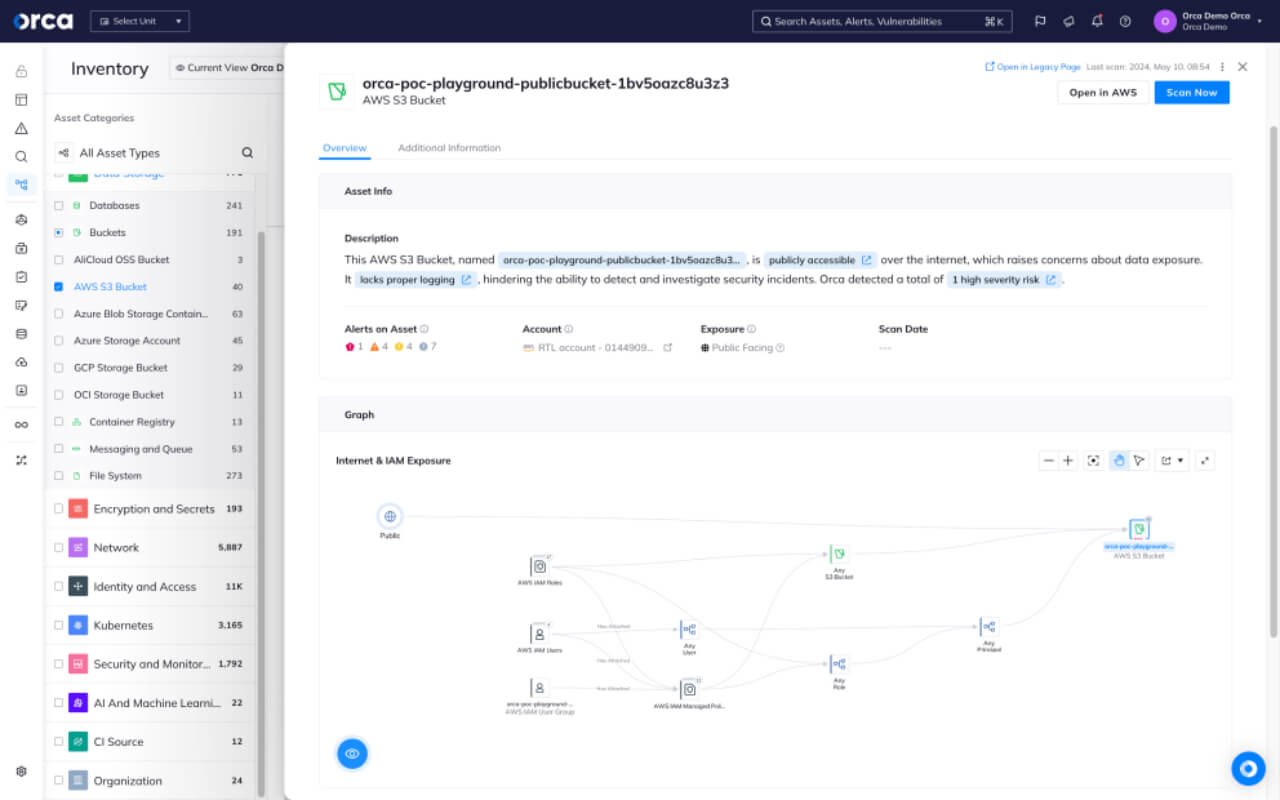This screenshot has height=800, width=1280.
Task: Click the details panel vertical scrollbar
Action: tap(1273, 380)
